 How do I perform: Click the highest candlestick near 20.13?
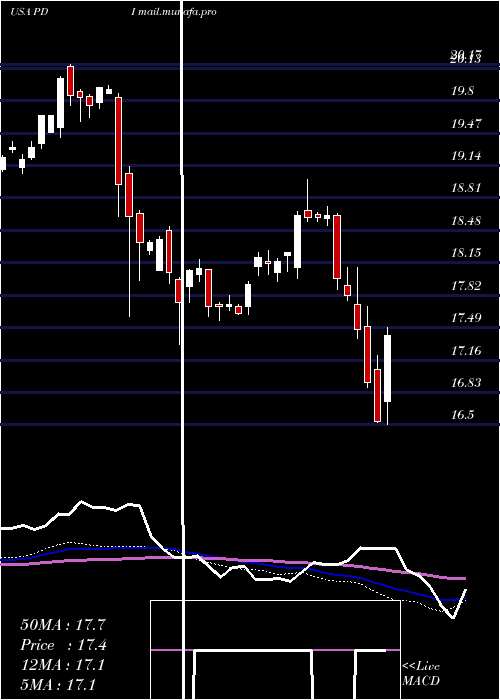click(71, 81)
